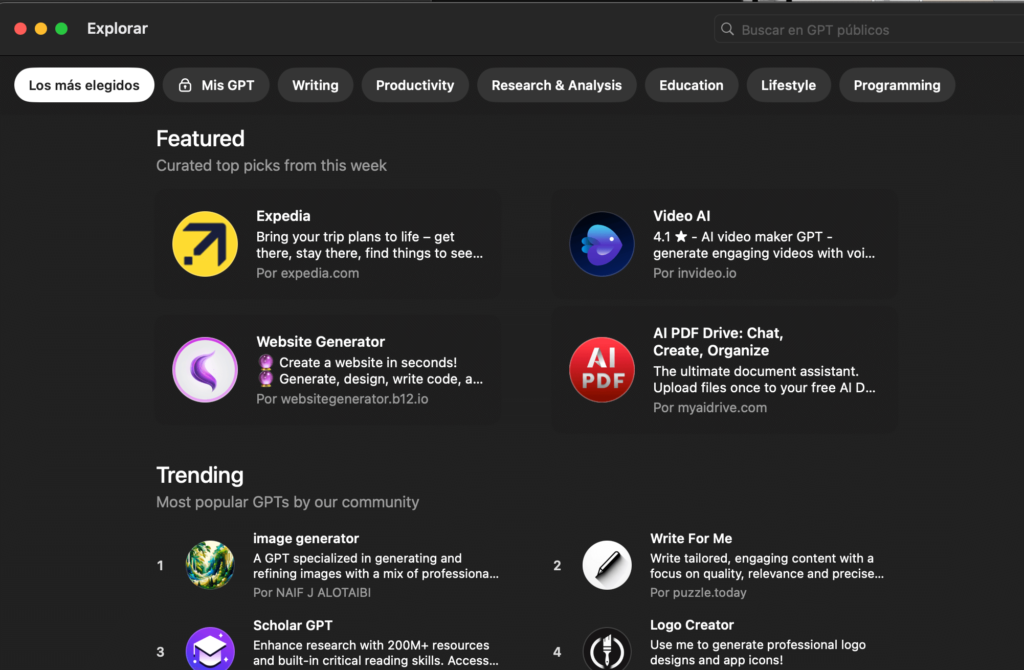The height and width of the screenshot is (670, 1024).
Task: Open the Website Generator title
Action: [x=321, y=342]
